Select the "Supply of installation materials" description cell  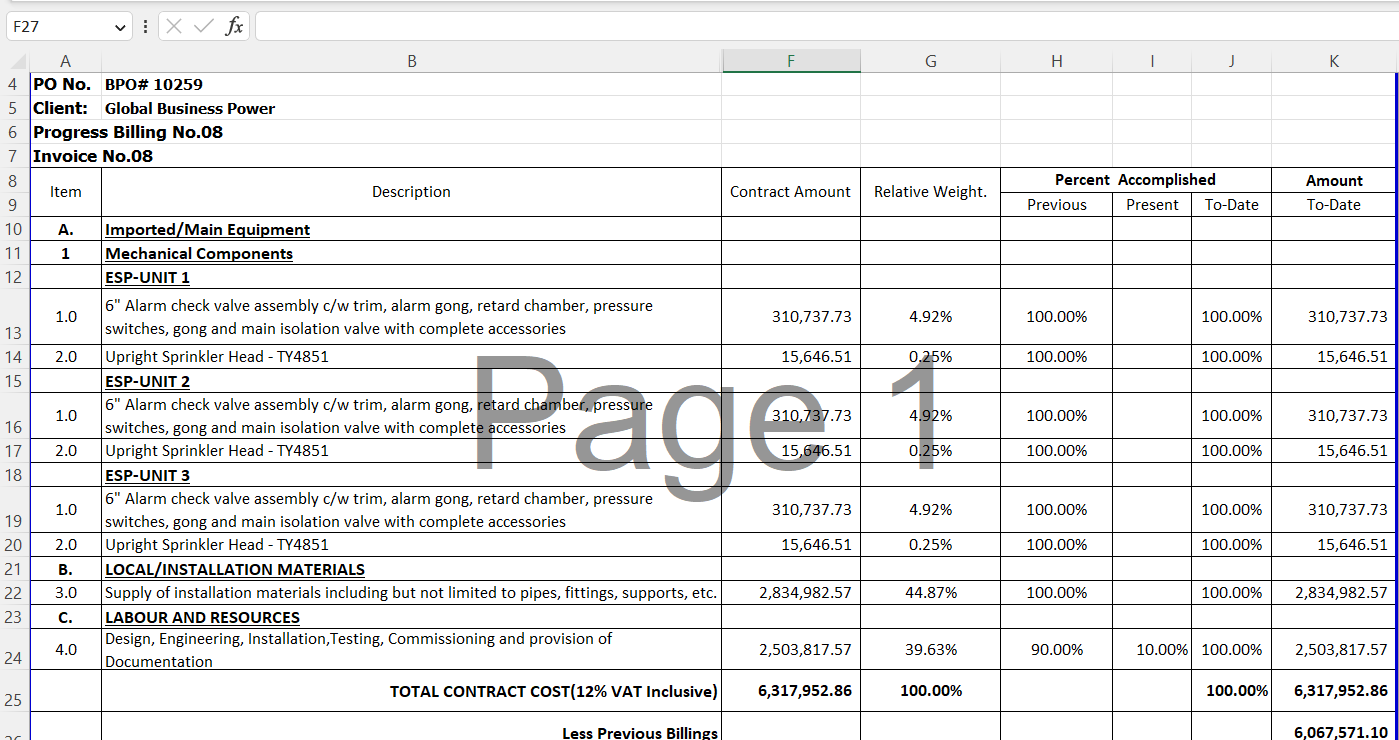click(x=411, y=593)
